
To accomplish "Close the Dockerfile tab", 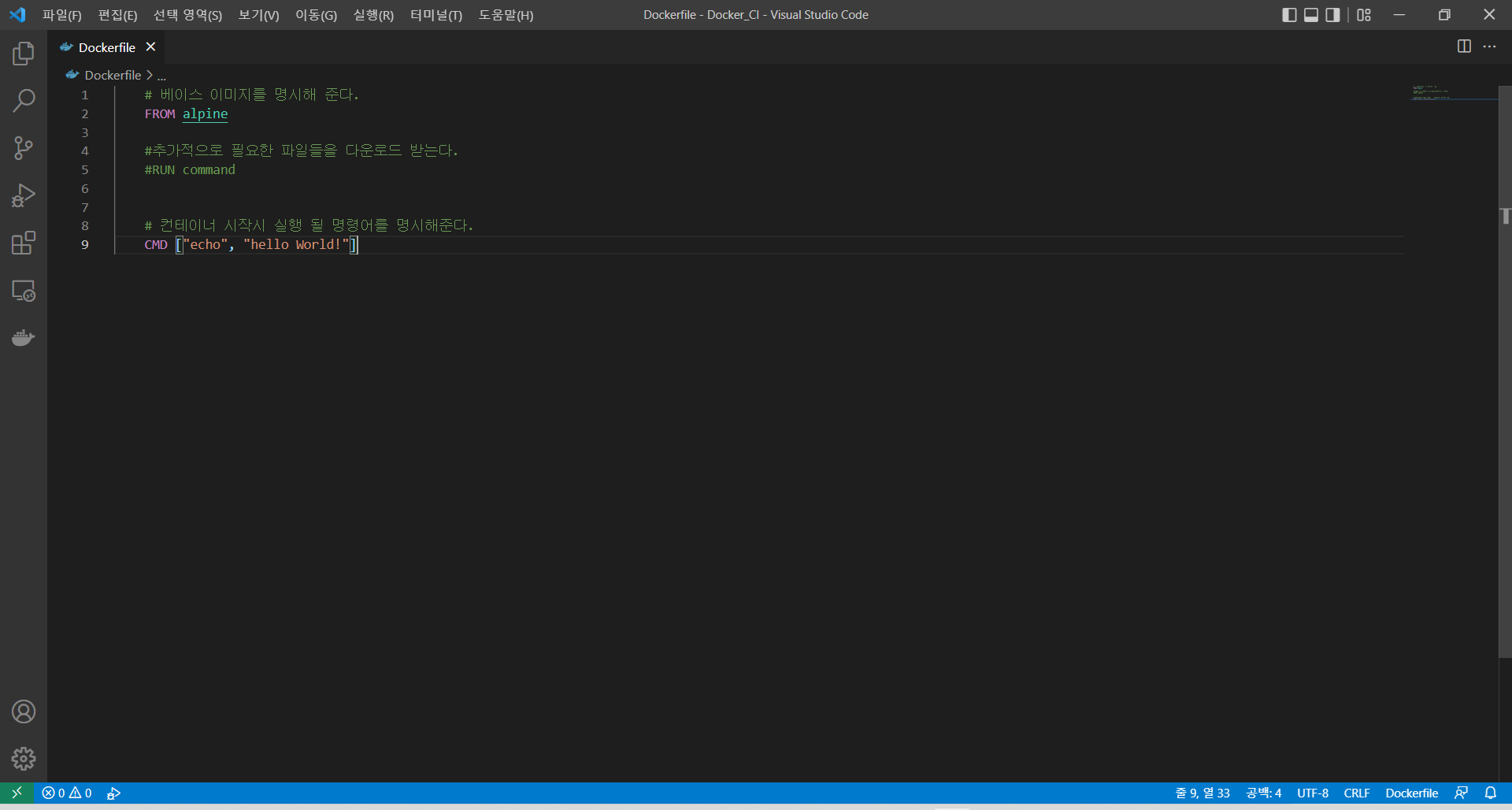I will click(150, 47).
